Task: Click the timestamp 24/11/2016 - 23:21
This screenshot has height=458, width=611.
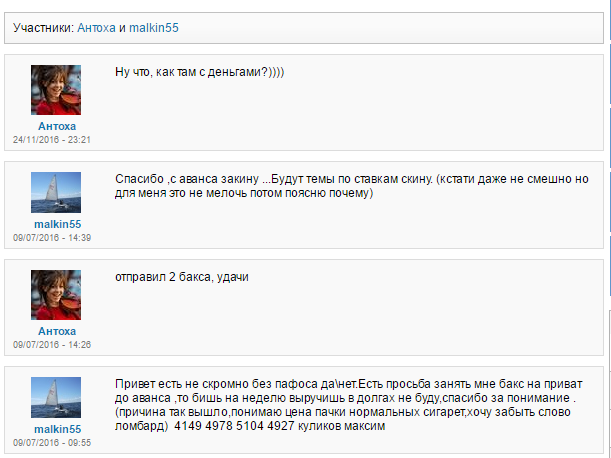Action: tap(52, 140)
